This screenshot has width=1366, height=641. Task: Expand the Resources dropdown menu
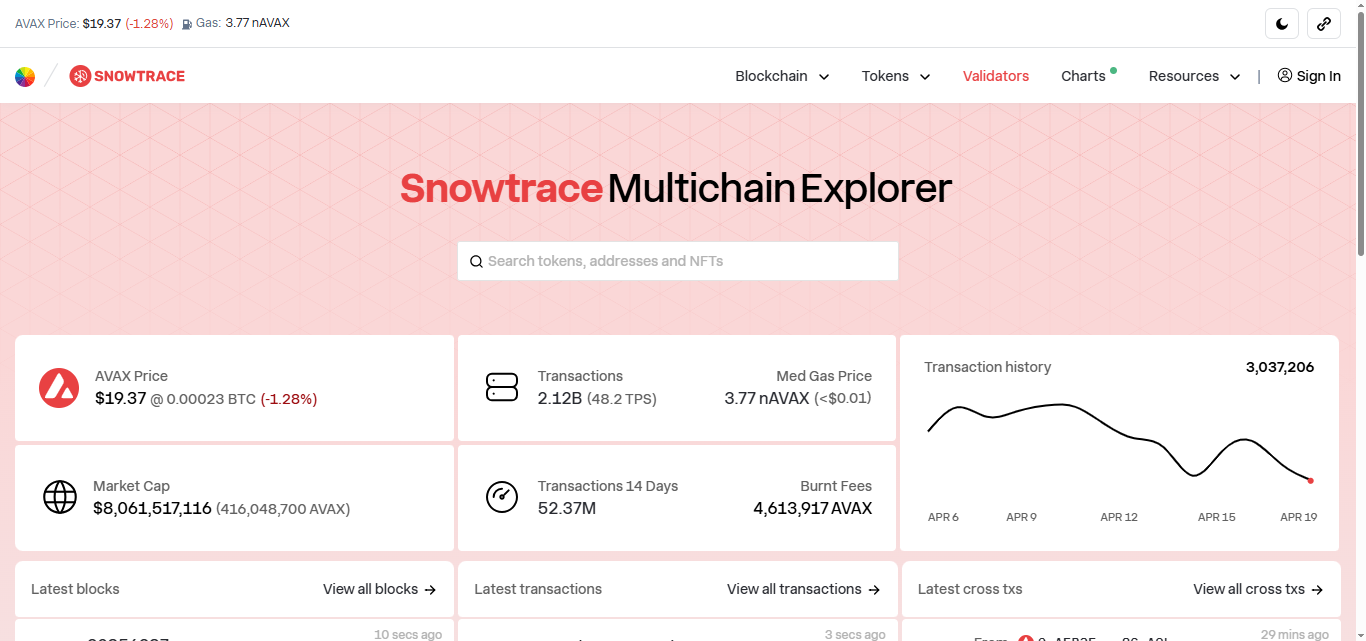(x=1194, y=76)
